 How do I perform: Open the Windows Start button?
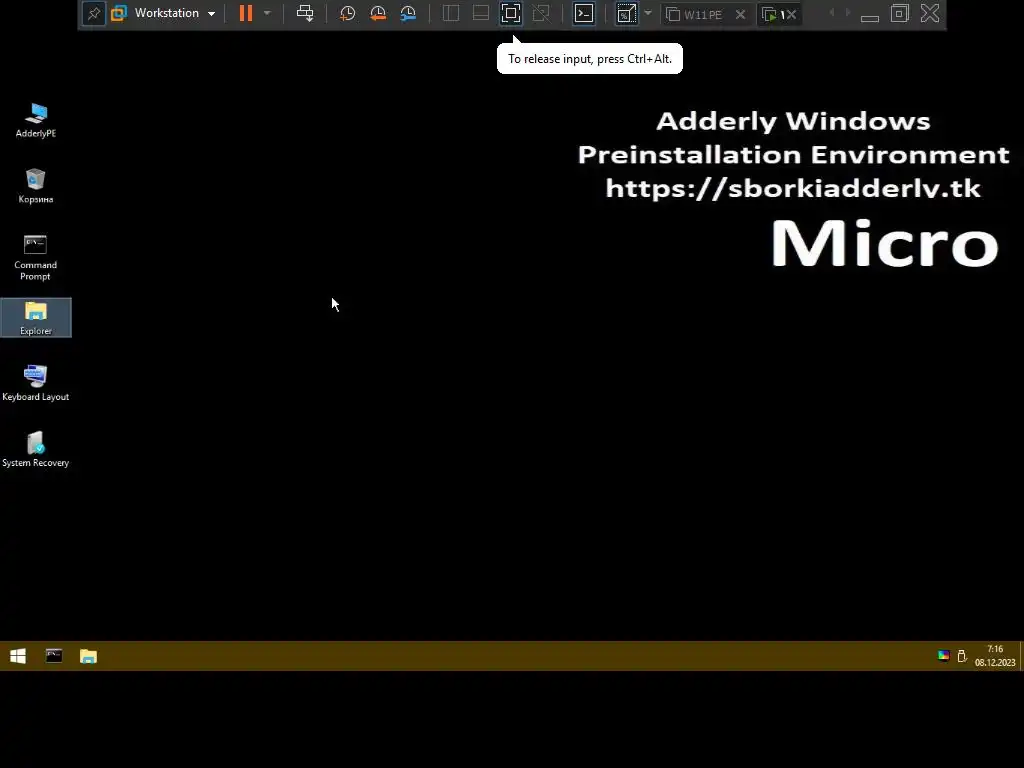point(18,656)
